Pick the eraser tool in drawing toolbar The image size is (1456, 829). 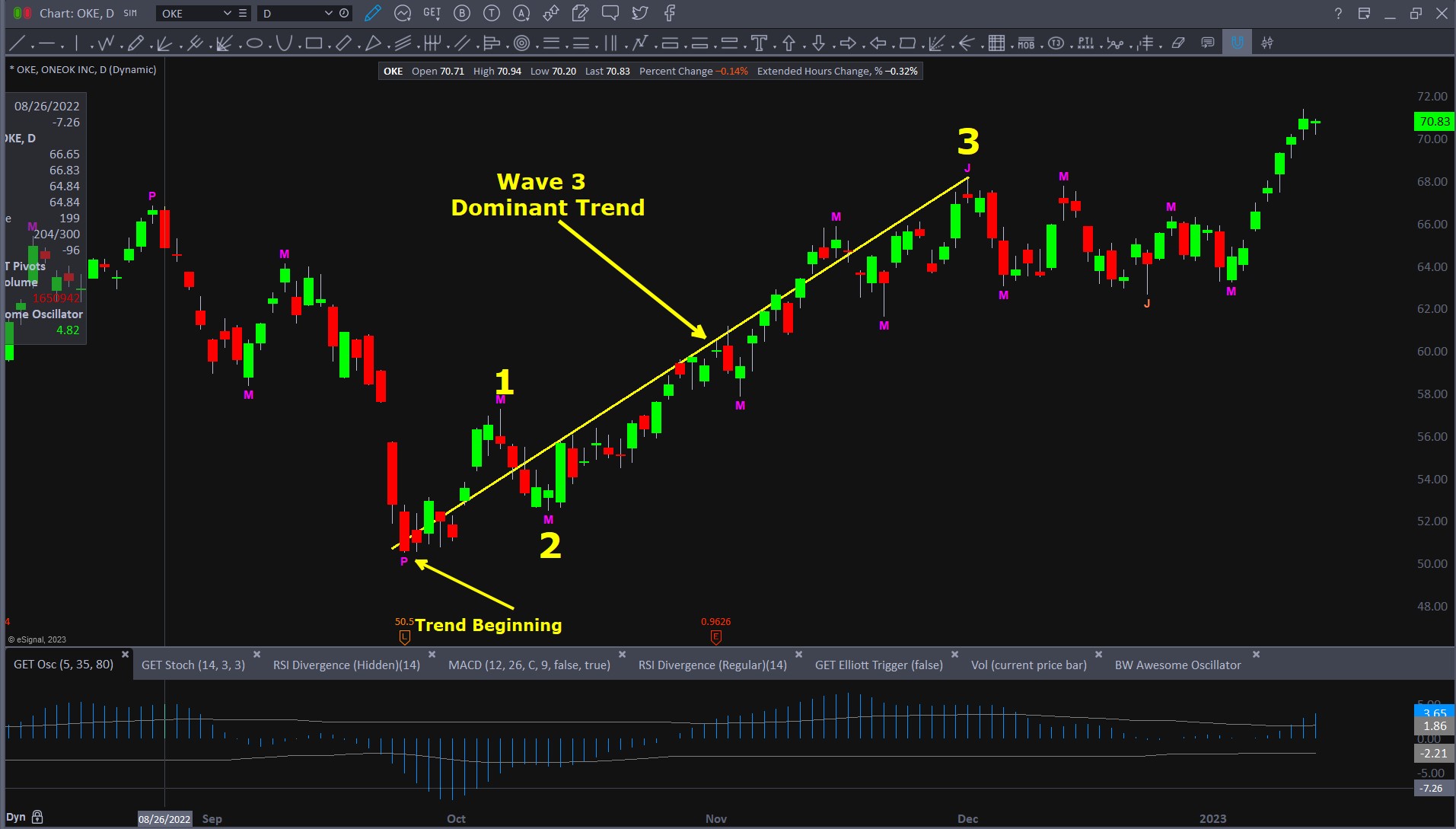point(1178,43)
